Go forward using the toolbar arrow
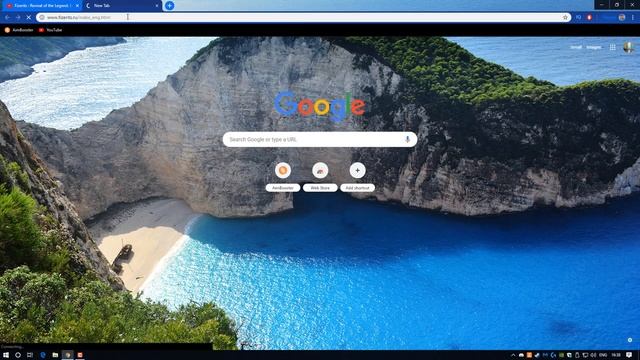The width and height of the screenshot is (640, 360). pos(18,18)
